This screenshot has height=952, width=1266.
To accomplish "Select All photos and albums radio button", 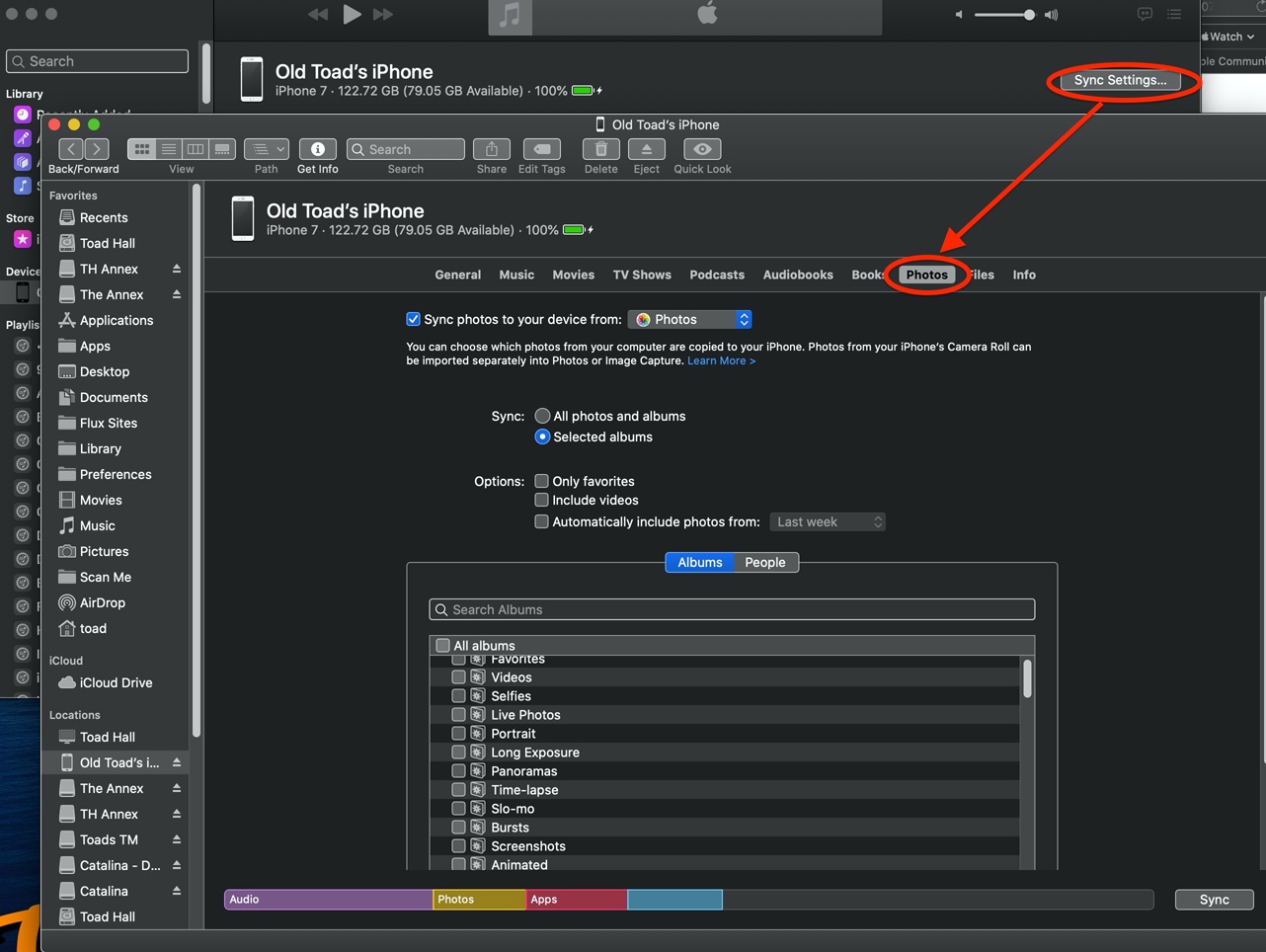I will coord(542,416).
